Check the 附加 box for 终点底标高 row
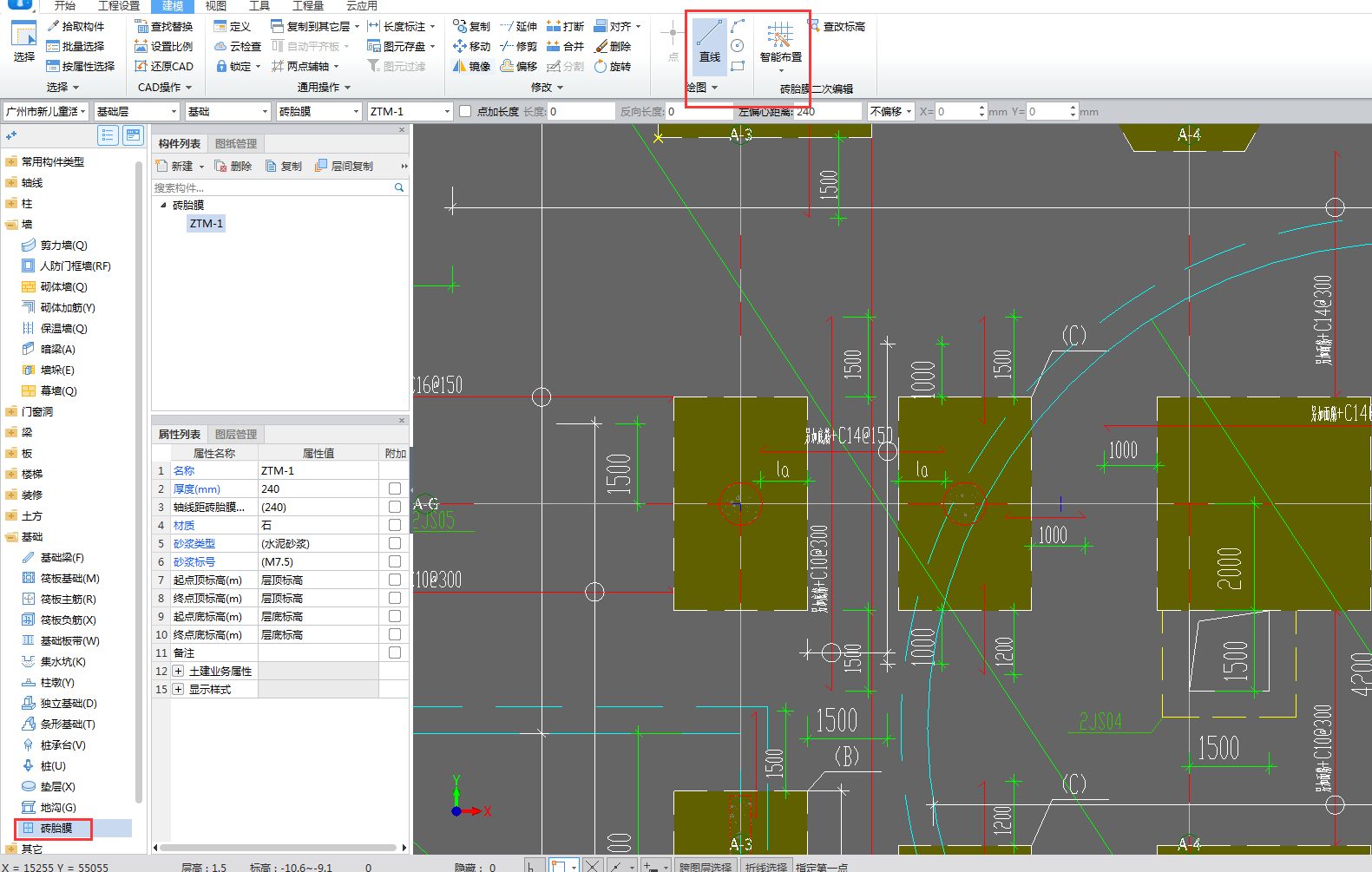The height and width of the screenshot is (872, 1372). pyautogui.click(x=395, y=634)
